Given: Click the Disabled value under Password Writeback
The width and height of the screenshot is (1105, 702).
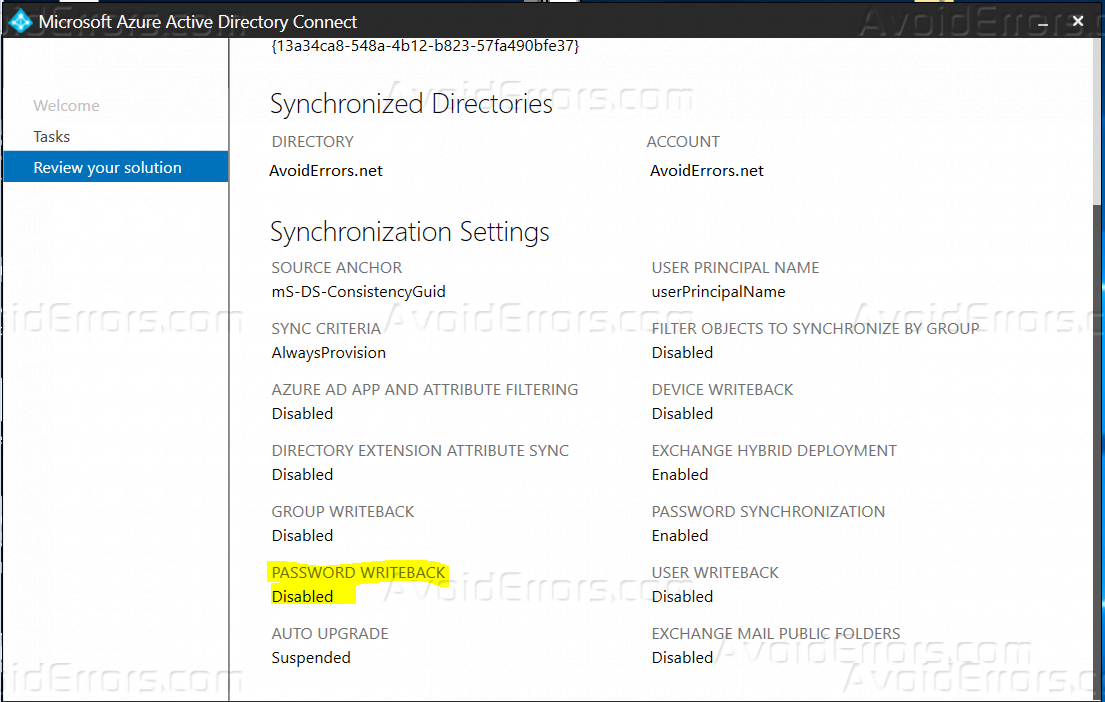Looking at the screenshot, I should coord(302,595).
